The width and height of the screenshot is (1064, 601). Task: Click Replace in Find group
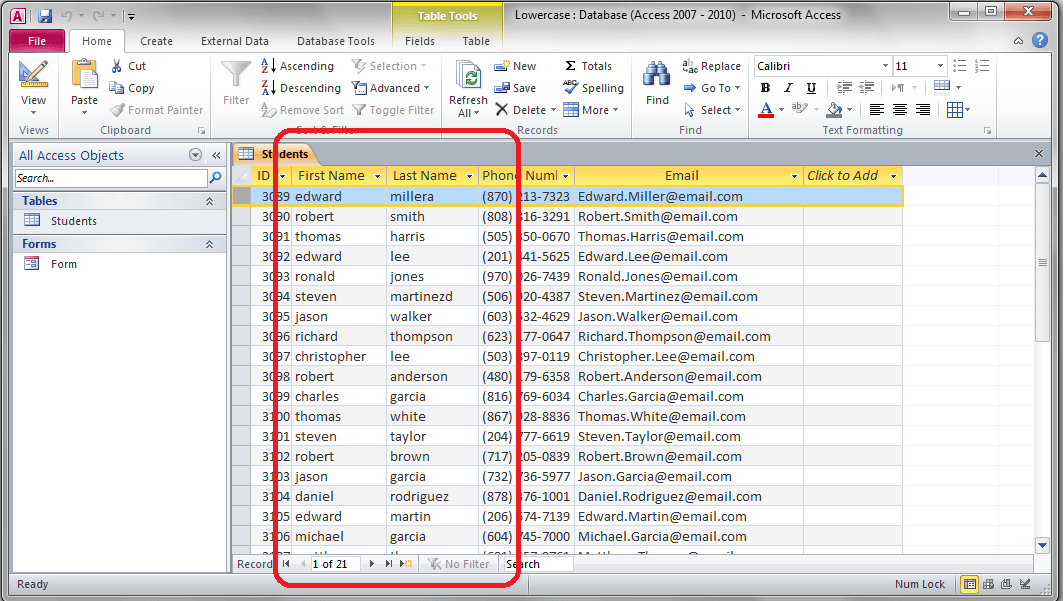coord(711,66)
